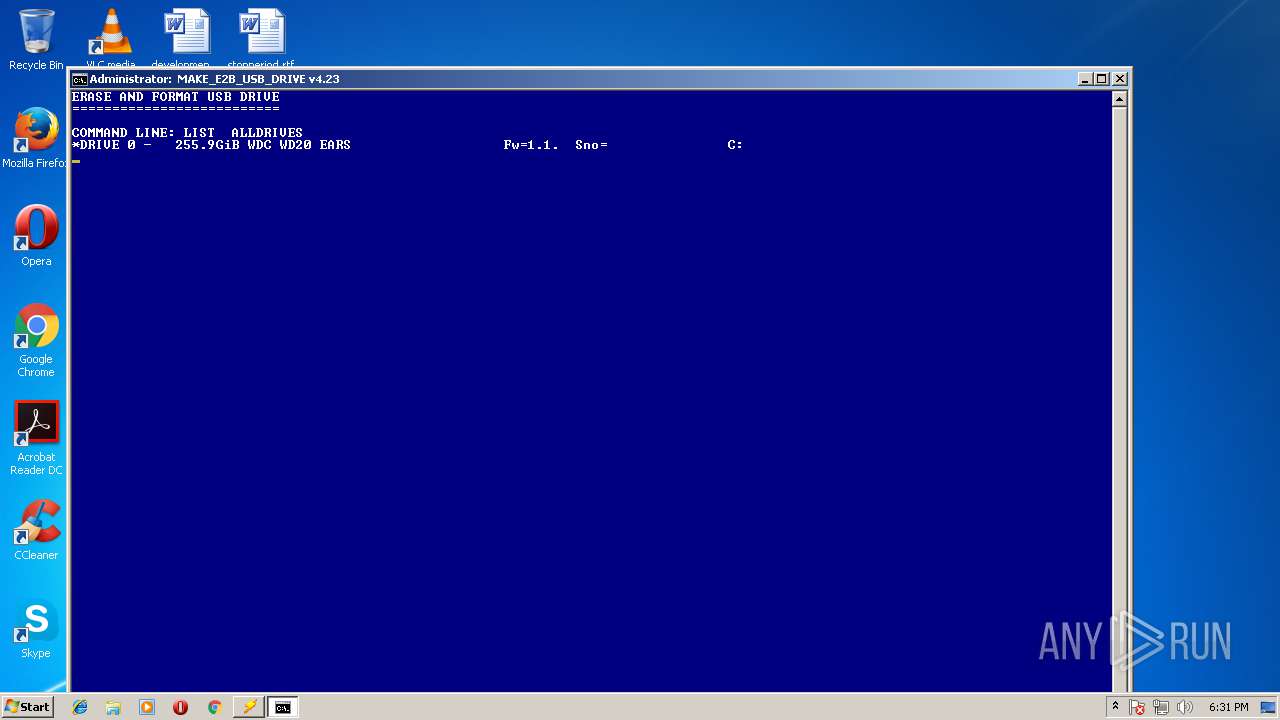The width and height of the screenshot is (1280, 720).
Task: Close the MAKE_E2B_USB_DRIVE window
Action: (x=1120, y=79)
